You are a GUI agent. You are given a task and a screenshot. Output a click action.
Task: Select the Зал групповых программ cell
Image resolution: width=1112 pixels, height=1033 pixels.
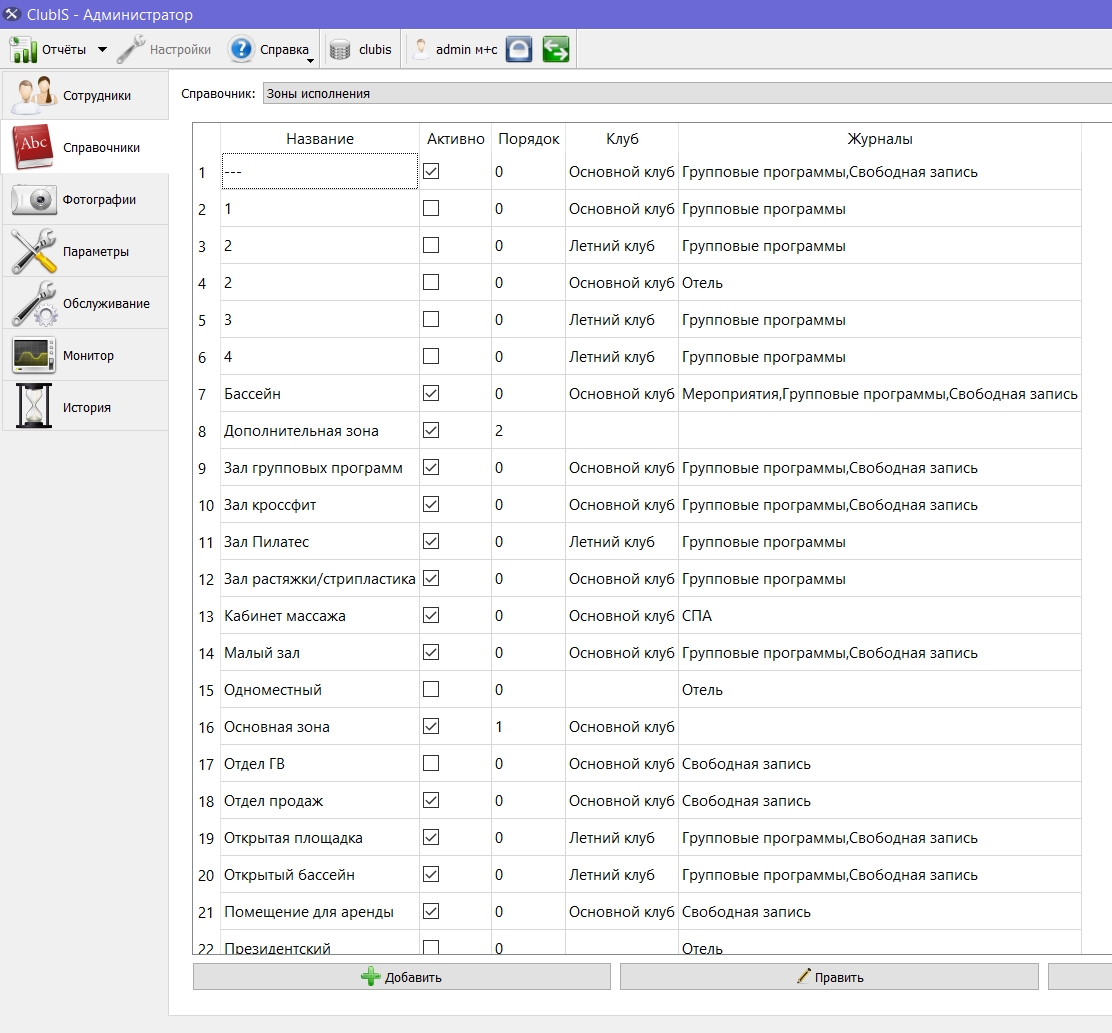pos(320,468)
